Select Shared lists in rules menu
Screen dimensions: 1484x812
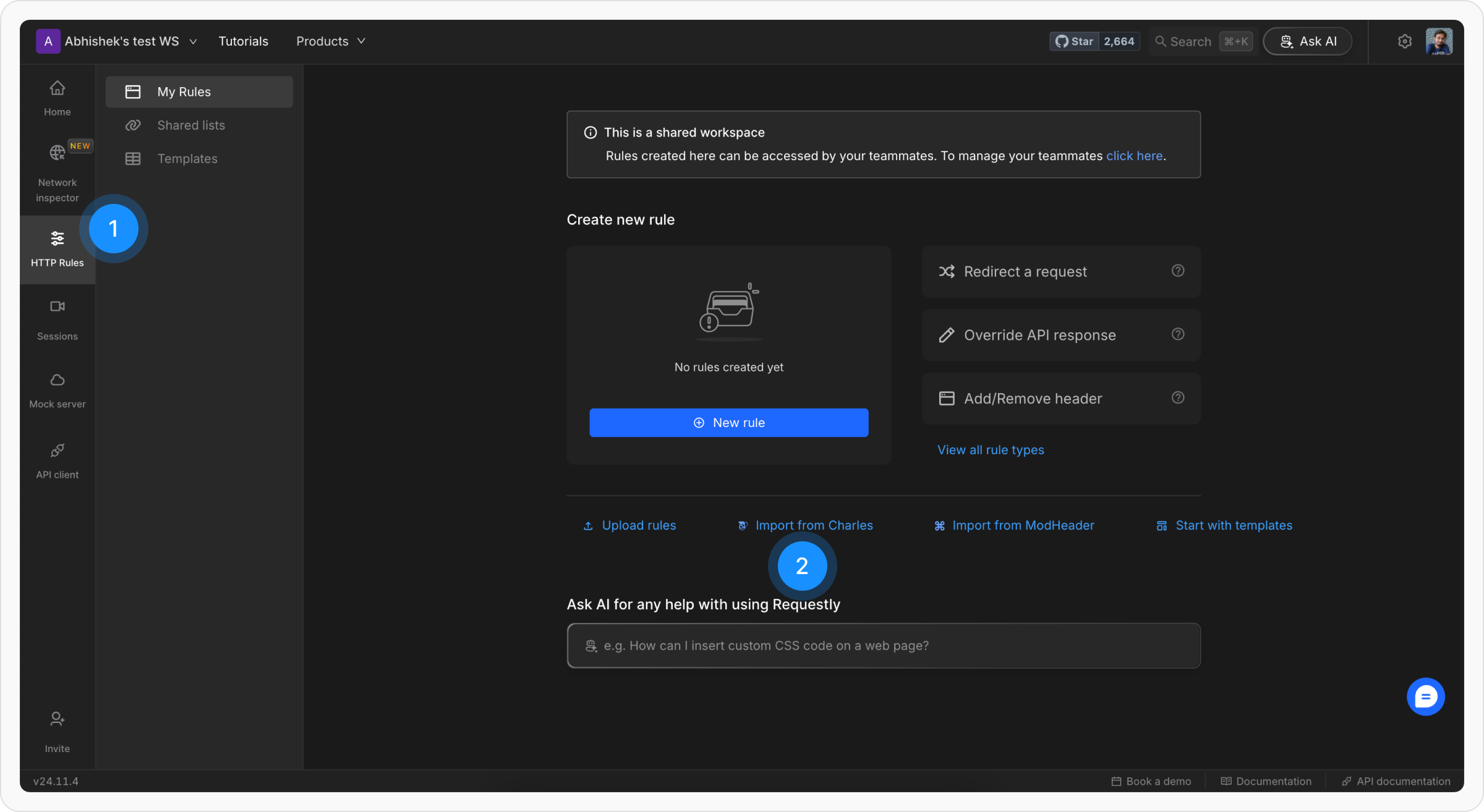[190, 125]
